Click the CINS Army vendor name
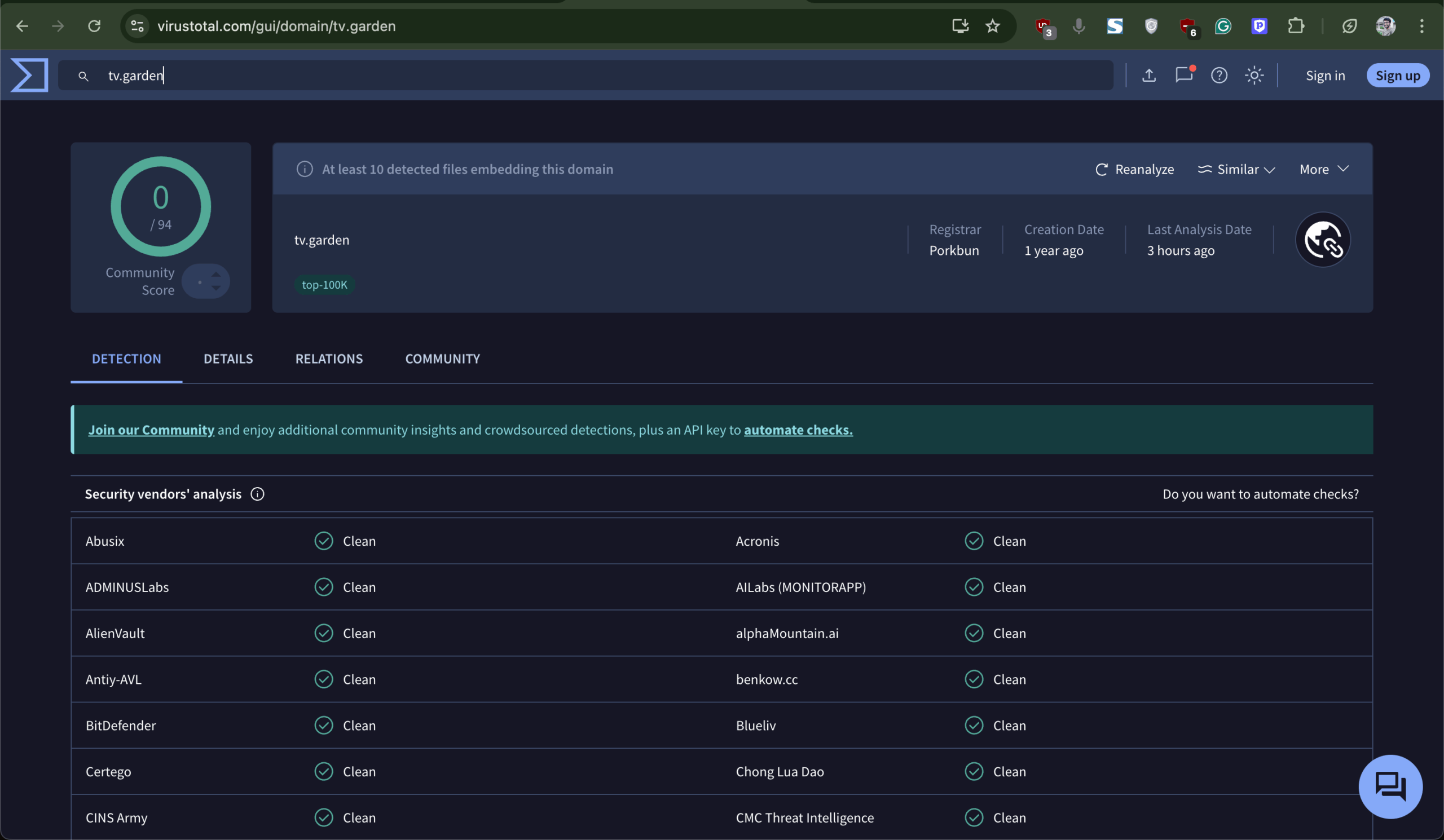 [116, 817]
